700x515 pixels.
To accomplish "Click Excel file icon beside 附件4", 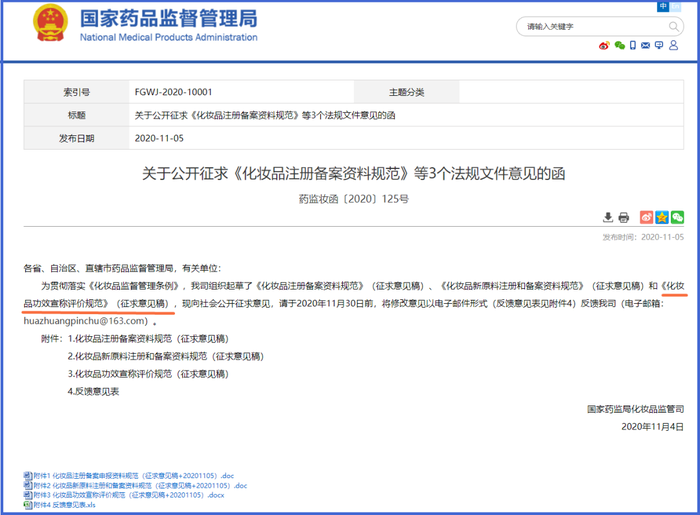I will point(28,505).
